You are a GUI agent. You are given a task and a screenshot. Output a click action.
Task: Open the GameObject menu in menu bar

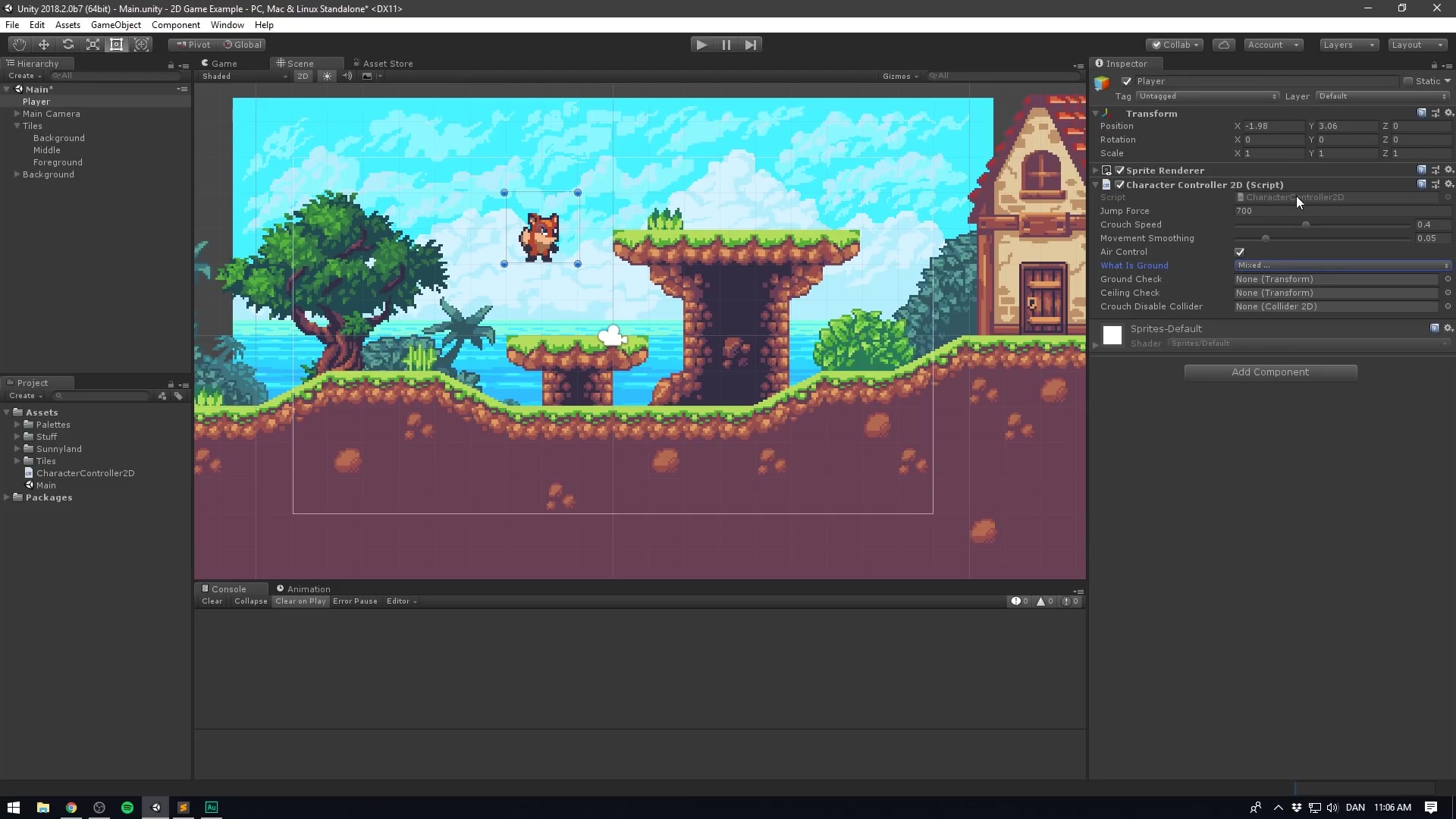click(x=115, y=25)
